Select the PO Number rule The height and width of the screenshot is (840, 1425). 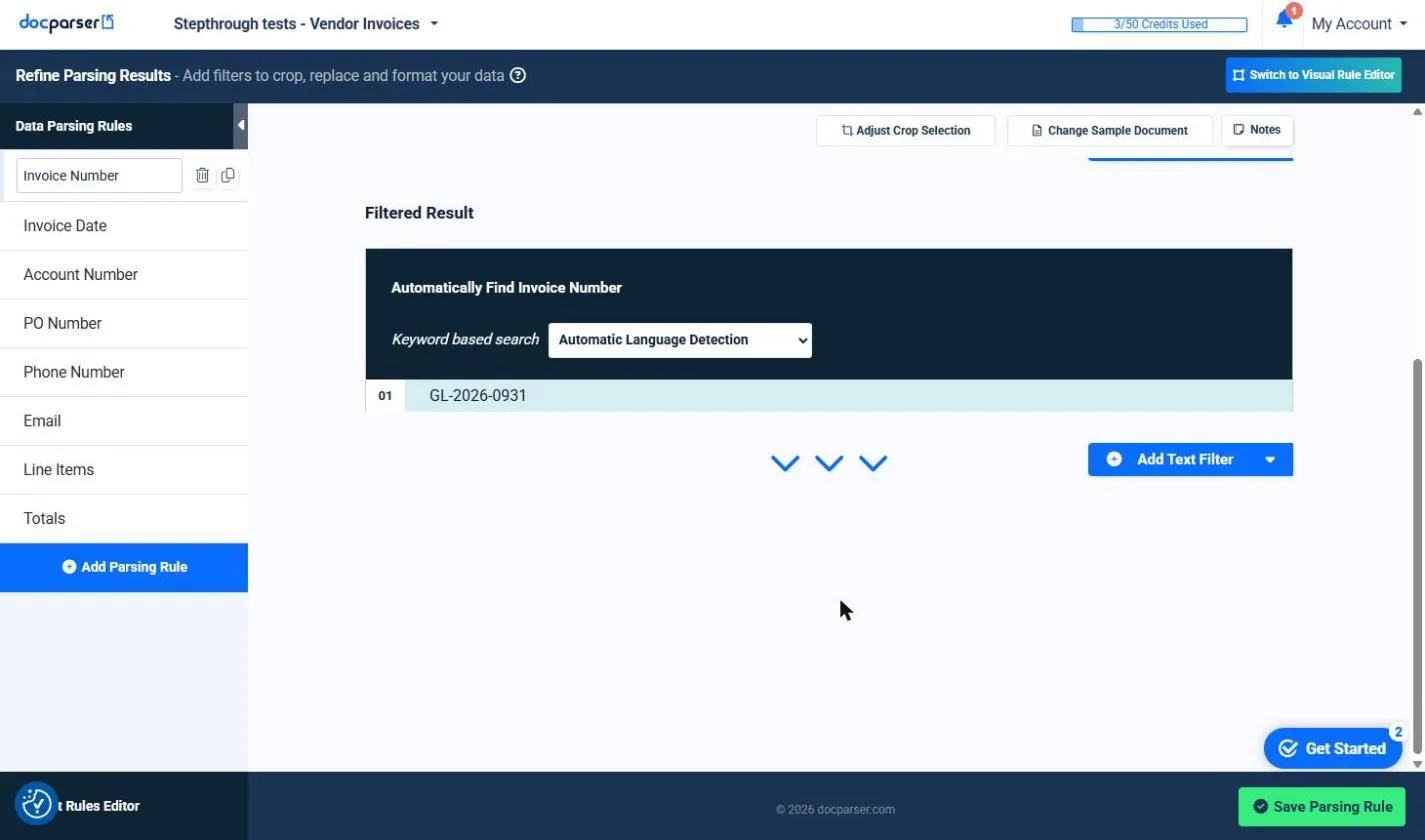point(124,324)
